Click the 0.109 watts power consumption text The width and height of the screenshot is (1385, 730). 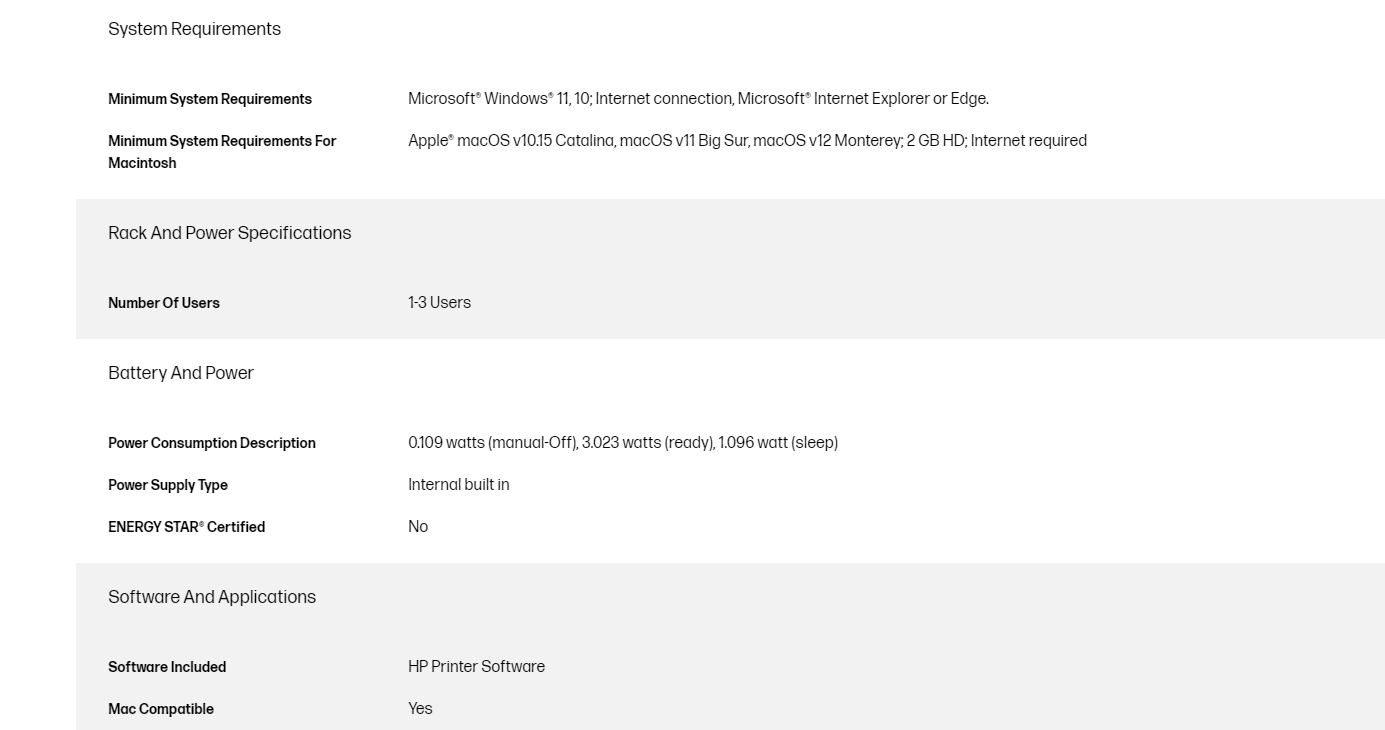623,442
